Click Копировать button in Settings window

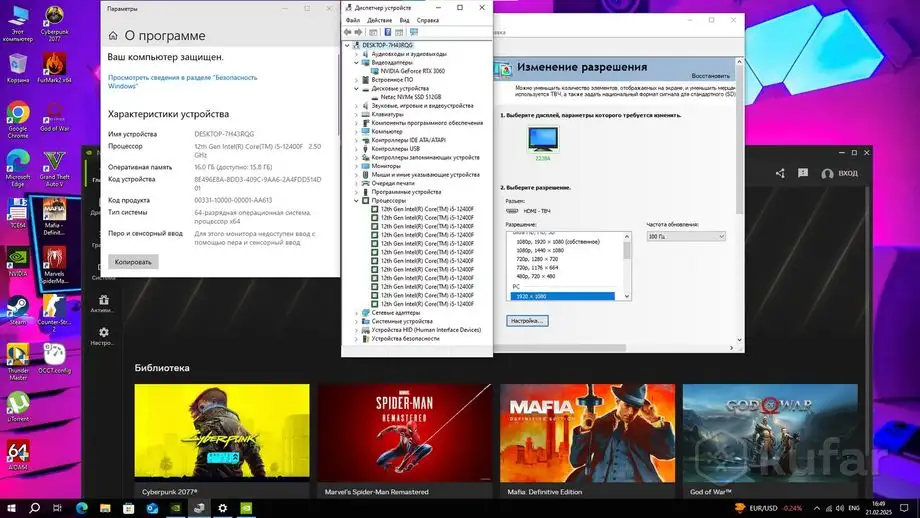[x=133, y=262]
